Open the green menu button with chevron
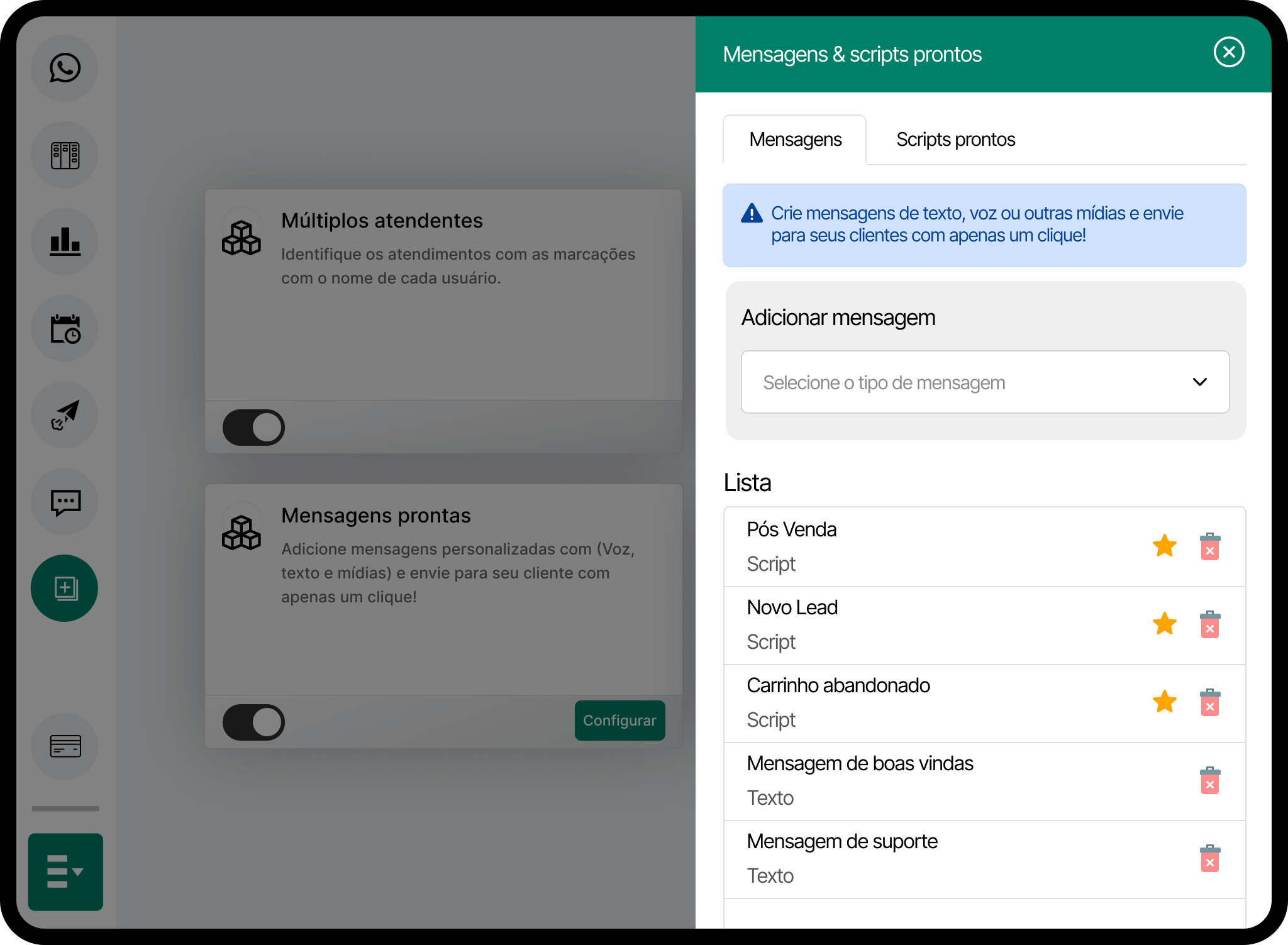The width and height of the screenshot is (1288, 945). [x=65, y=872]
